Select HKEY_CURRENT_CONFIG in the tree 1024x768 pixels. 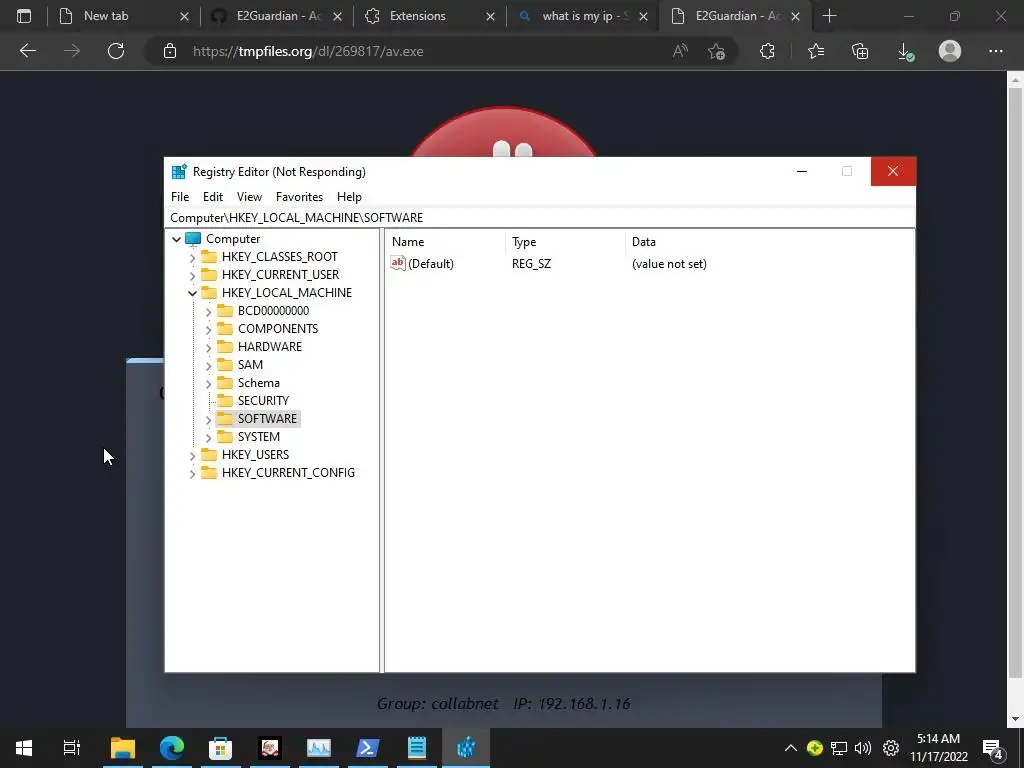pos(288,472)
